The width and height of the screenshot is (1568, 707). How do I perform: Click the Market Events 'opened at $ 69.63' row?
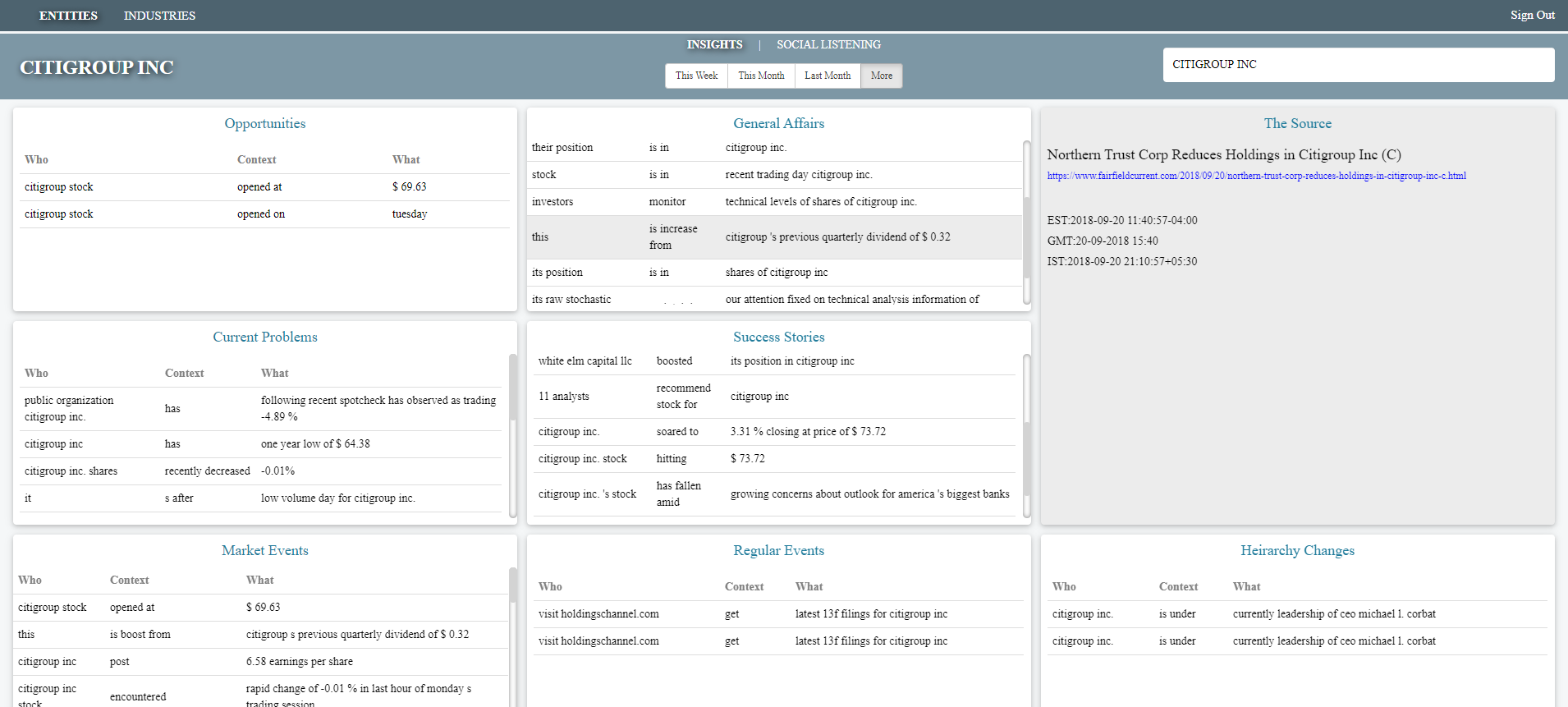click(260, 608)
